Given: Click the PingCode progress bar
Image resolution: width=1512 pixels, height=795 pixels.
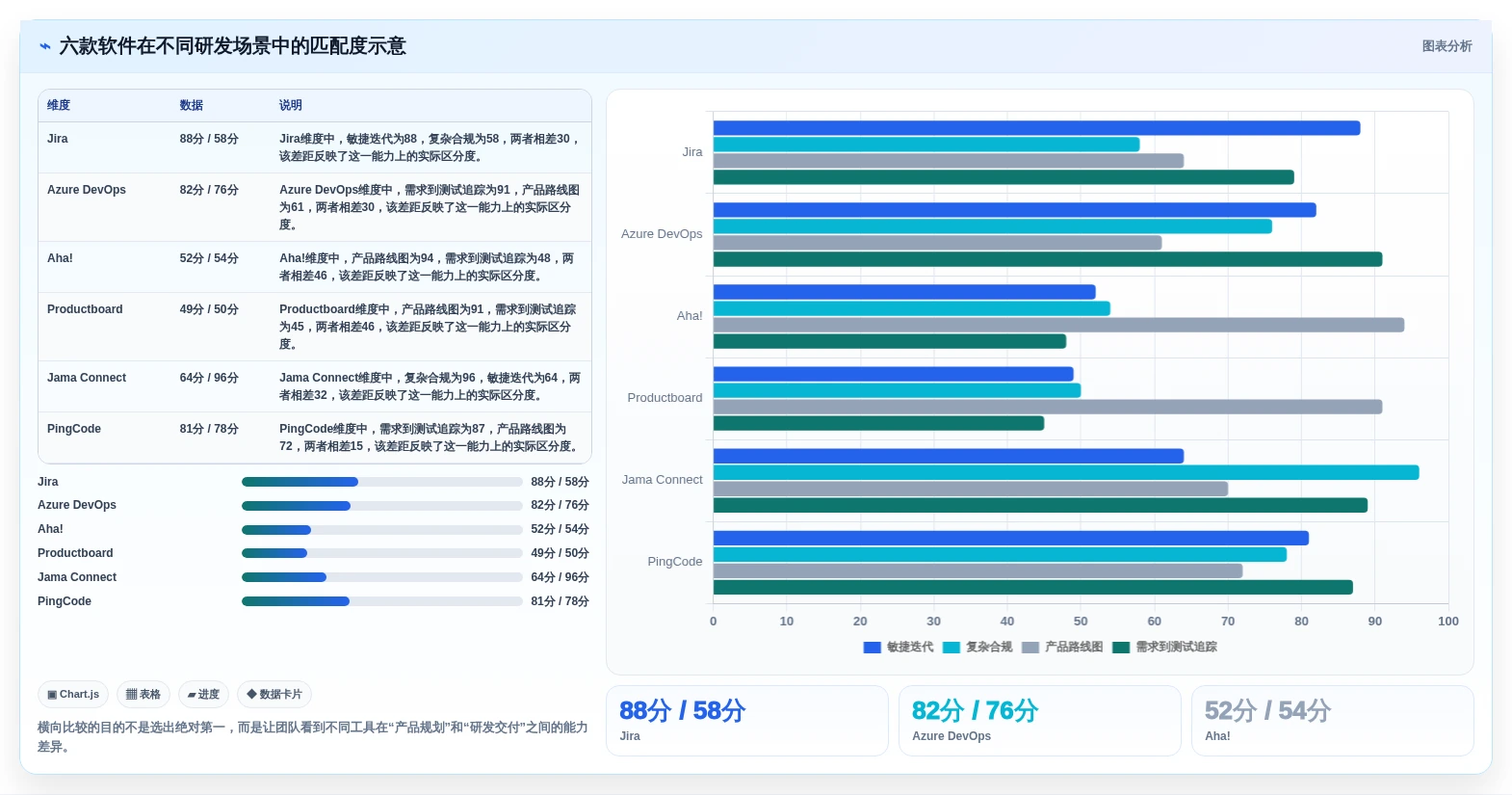Looking at the screenshot, I should 381,601.
